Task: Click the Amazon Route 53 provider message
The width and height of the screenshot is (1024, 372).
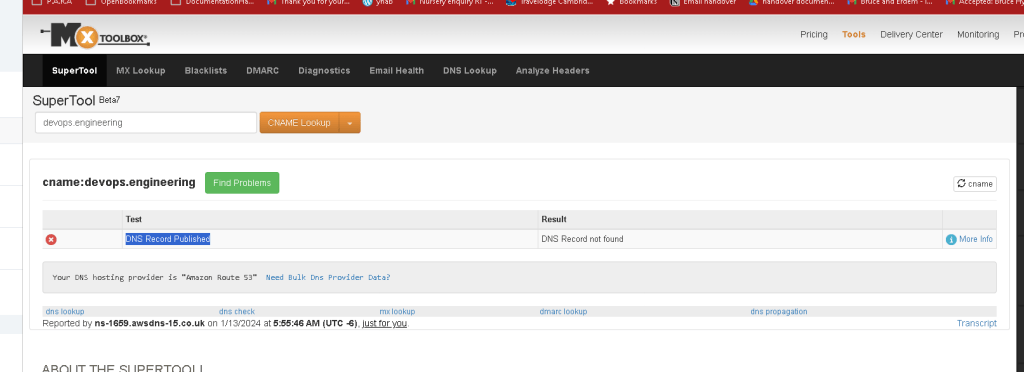Action: pyautogui.click(x=155, y=277)
